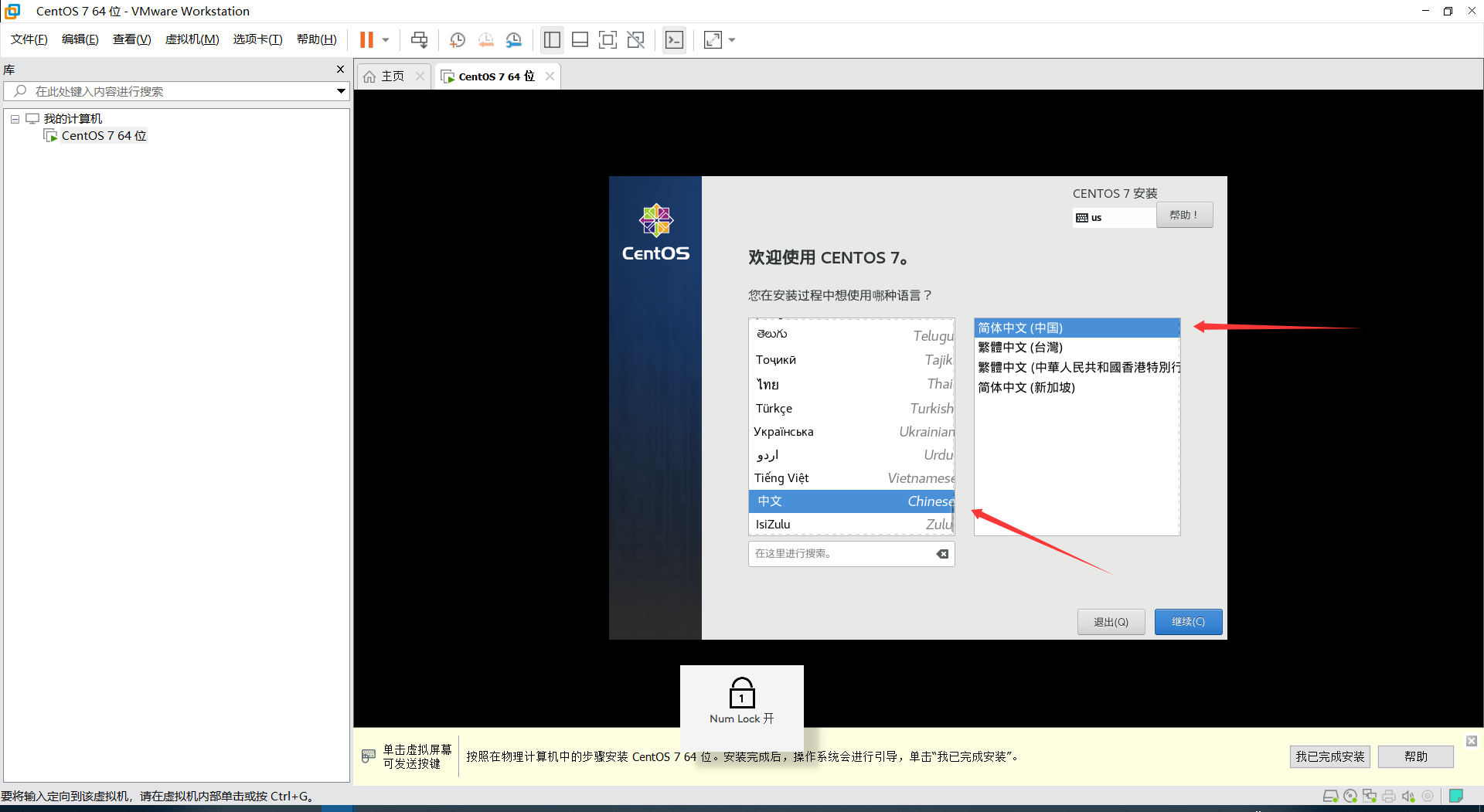Click the hard disk status icon
The height and width of the screenshot is (812, 1484).
point(1330,796)
